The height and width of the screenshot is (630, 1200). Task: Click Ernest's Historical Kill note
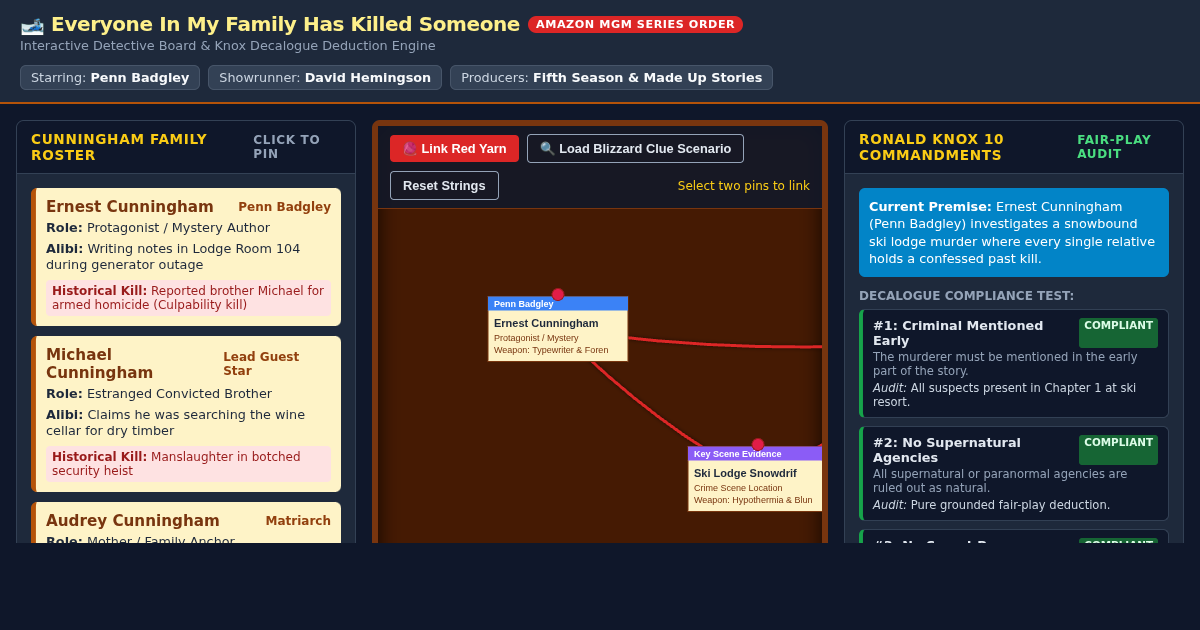[x=188, y=298]
